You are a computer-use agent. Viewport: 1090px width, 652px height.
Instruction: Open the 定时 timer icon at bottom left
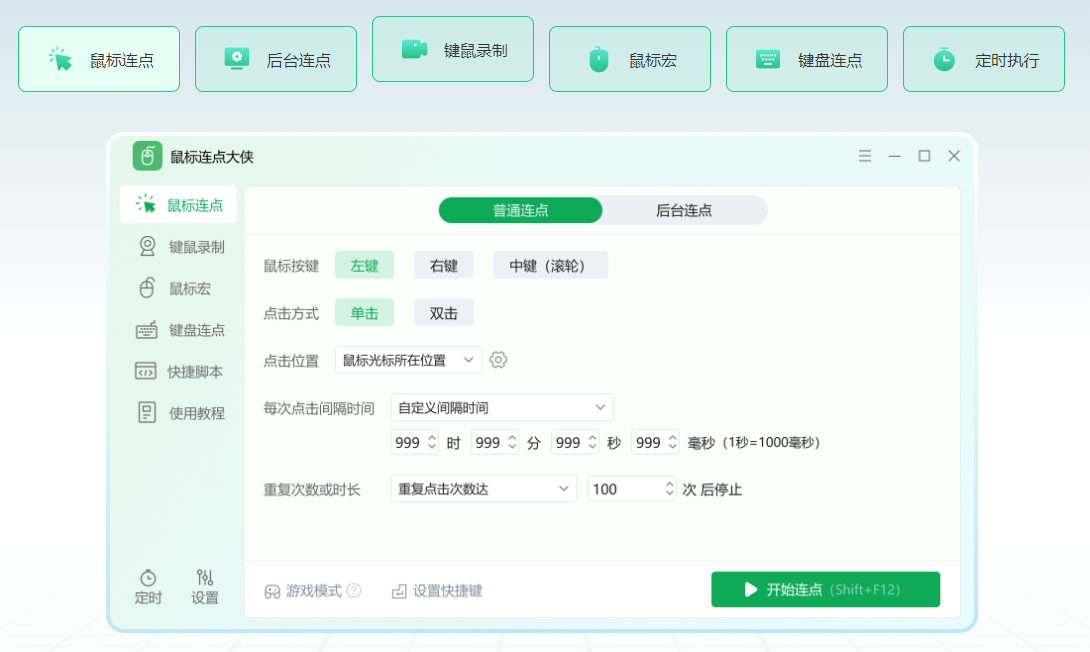coord(147,584)
